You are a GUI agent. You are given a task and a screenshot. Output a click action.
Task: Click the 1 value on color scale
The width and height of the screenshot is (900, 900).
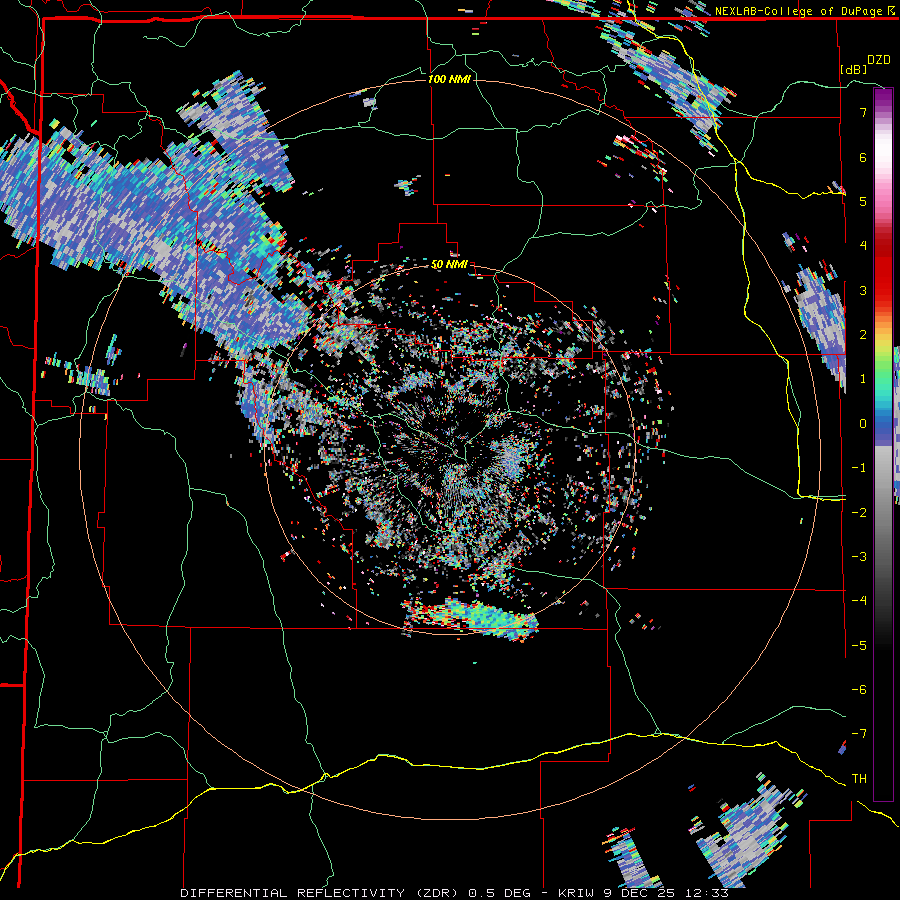[862, 379]
